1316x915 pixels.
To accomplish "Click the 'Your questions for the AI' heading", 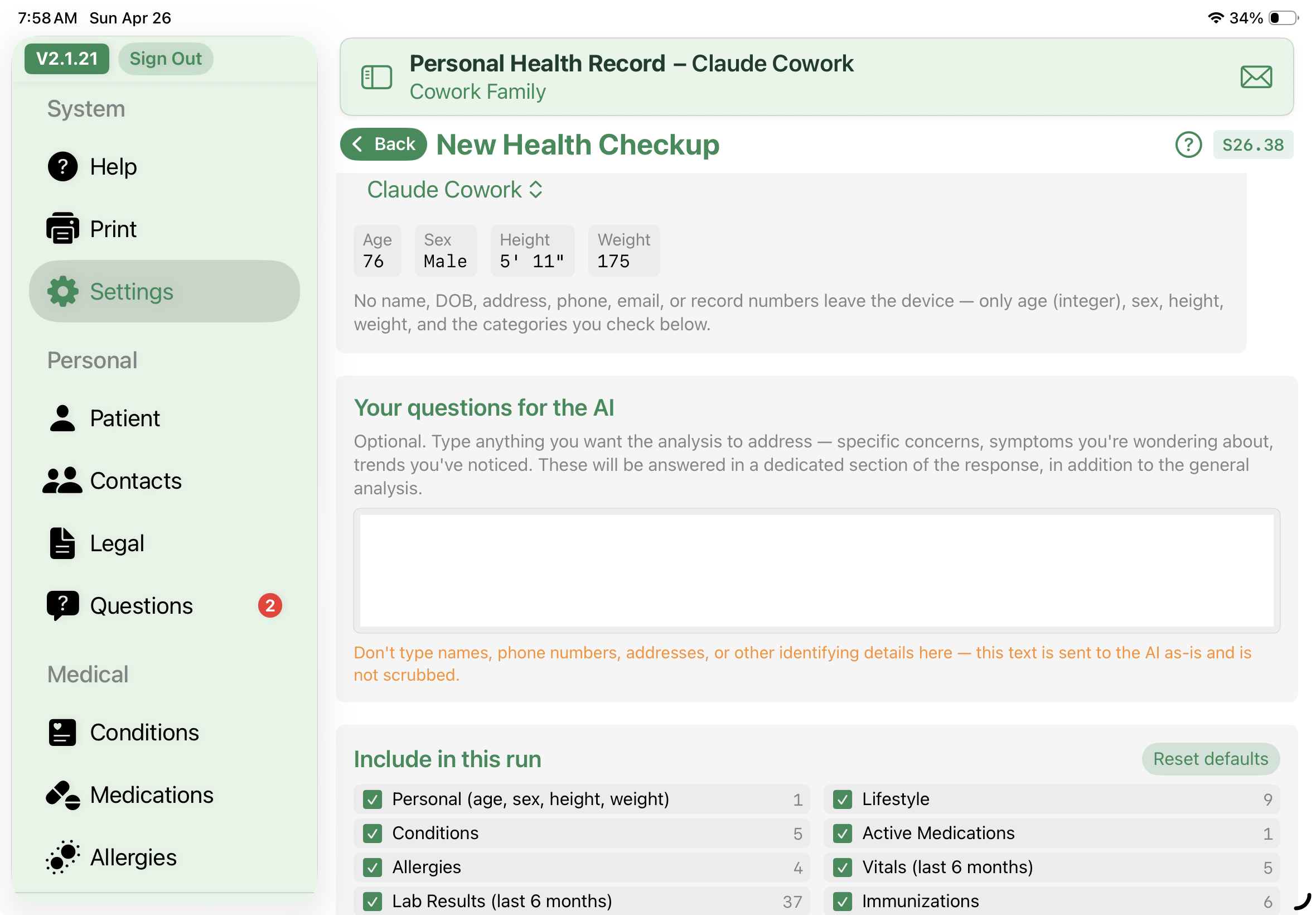I will (x=483, y=408).
